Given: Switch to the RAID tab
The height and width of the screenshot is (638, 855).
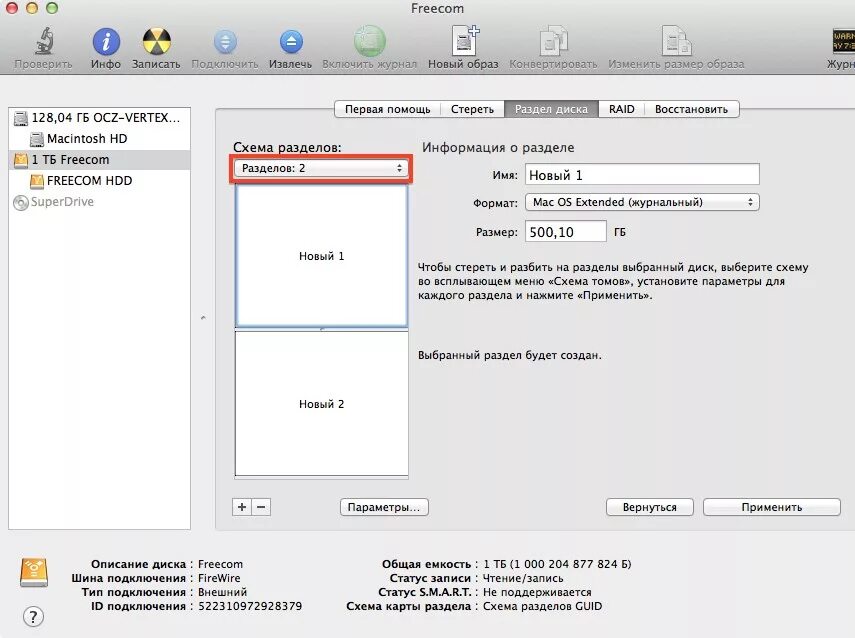Looking at the screenshot, I should point(622,109).
